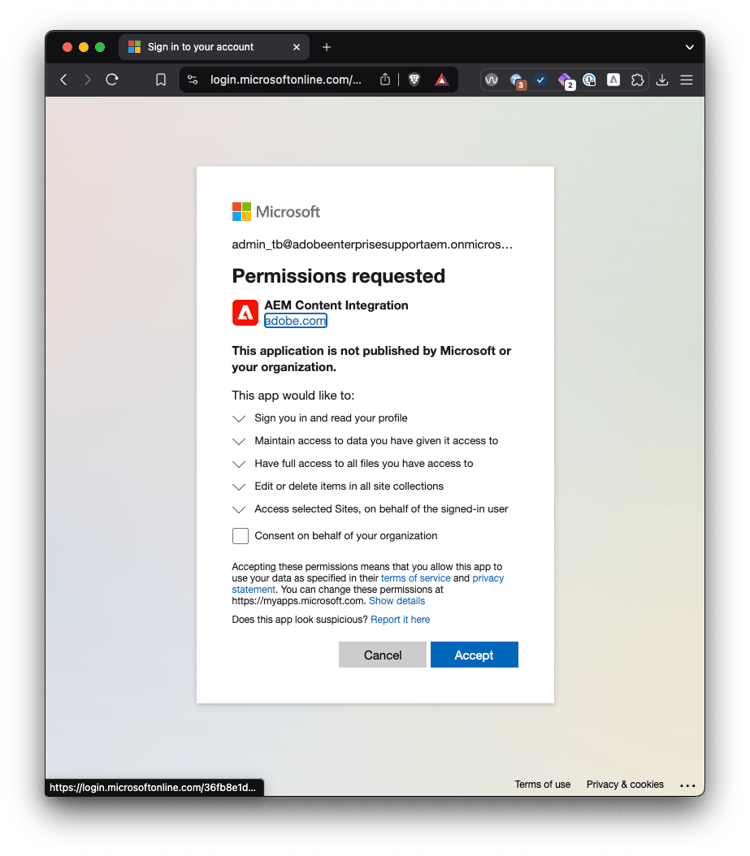Expand 'Have full access to all files'
This screenshot has width=750, height=856.
(353, 463)
